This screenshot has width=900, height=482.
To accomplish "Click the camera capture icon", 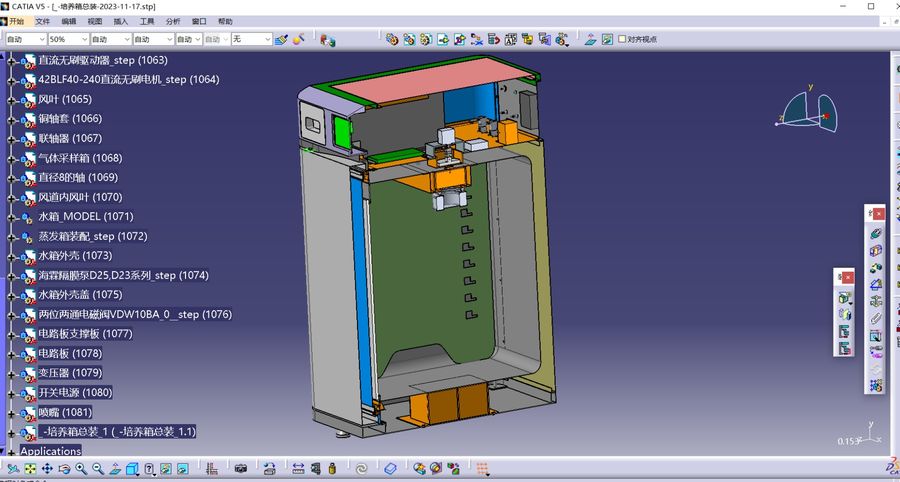I will [240, 469].
